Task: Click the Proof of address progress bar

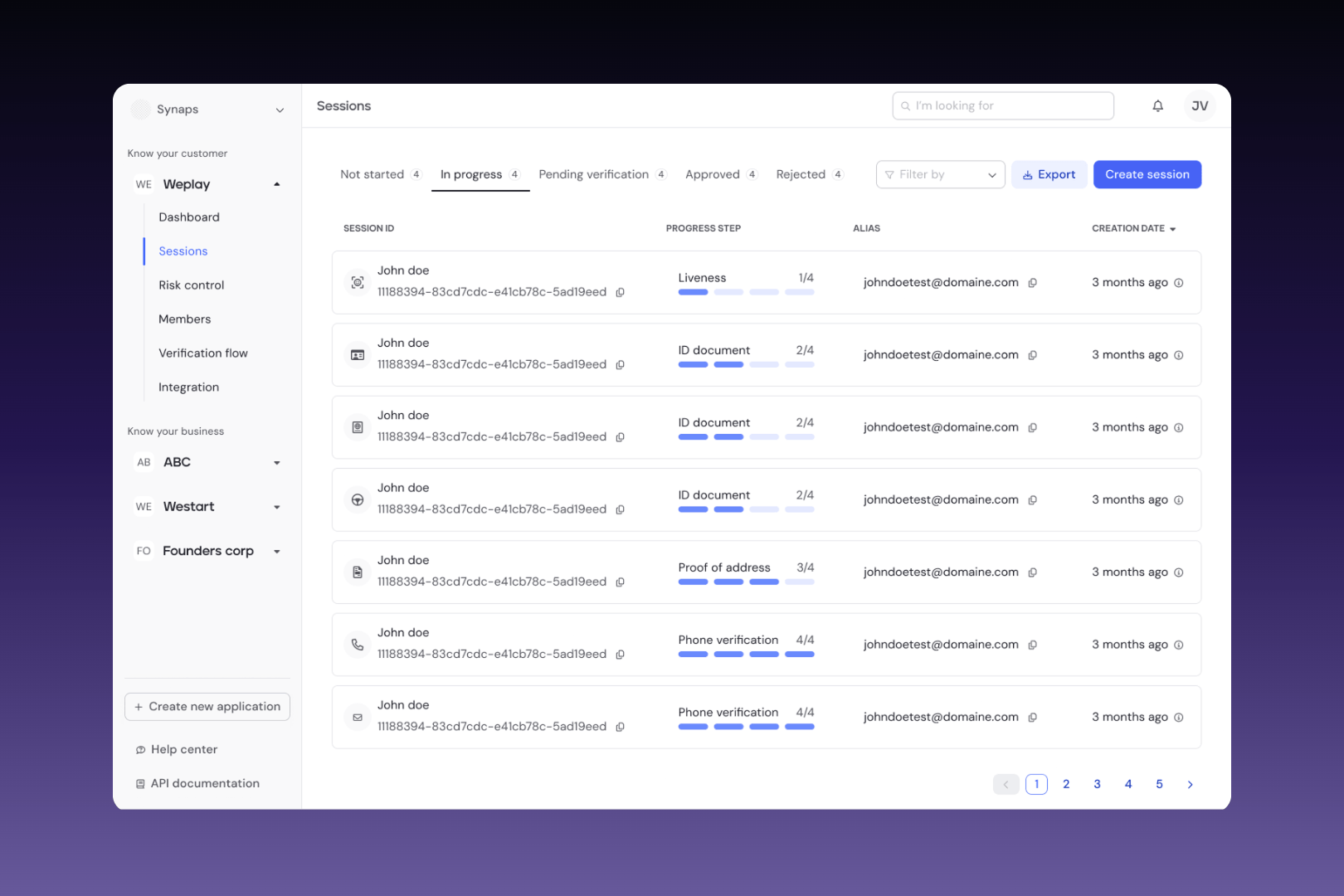Action: tap(745, 582)
